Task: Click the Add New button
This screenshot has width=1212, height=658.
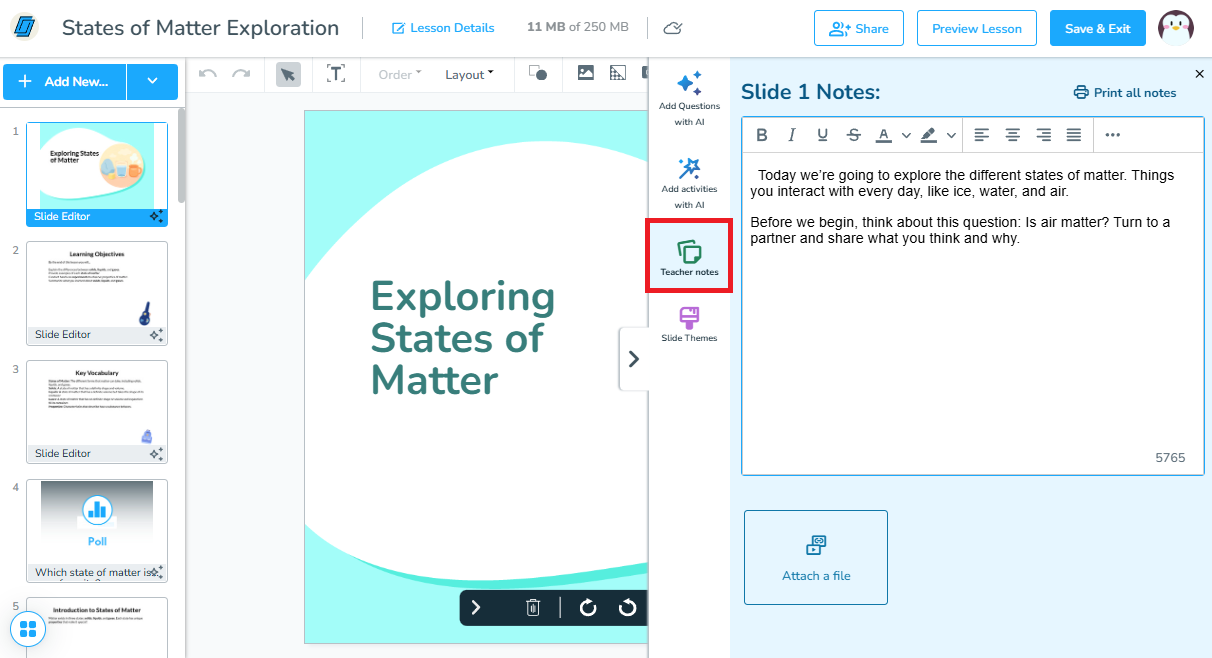Action: 64,81
